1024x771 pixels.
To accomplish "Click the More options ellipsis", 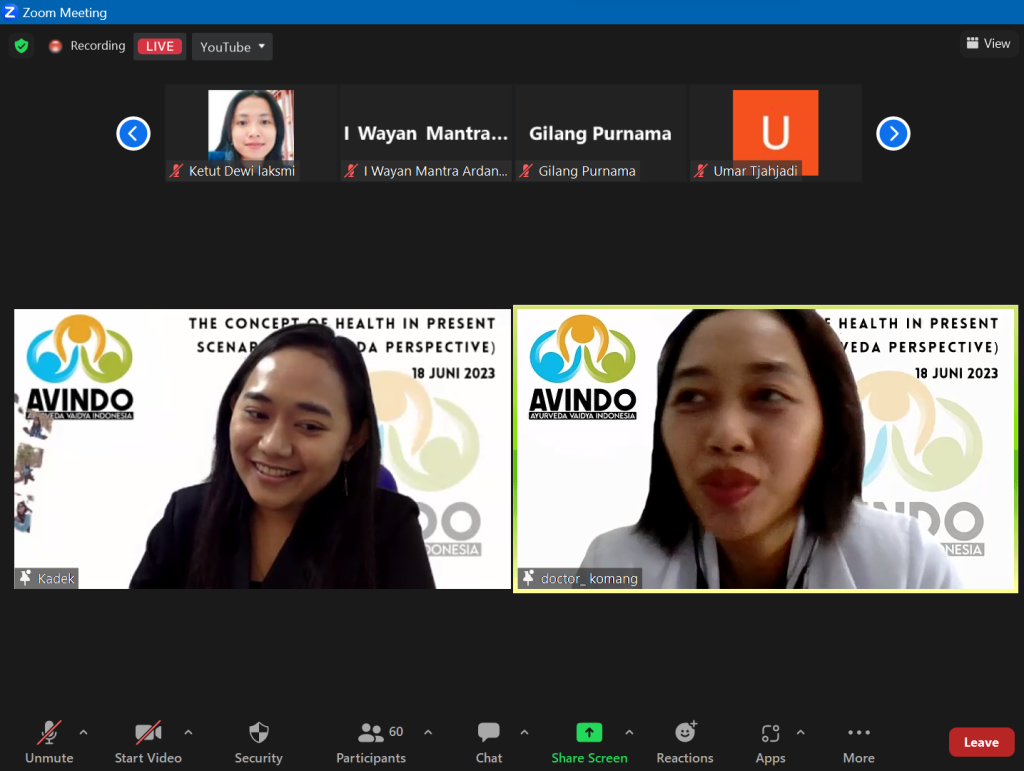I will (858, 733).
